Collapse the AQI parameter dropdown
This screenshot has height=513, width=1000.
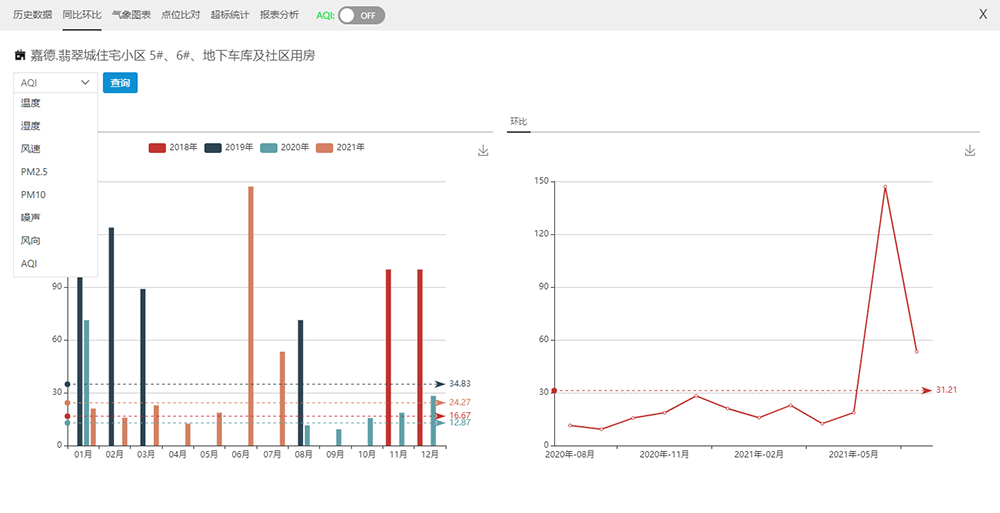tap(55, 83)
